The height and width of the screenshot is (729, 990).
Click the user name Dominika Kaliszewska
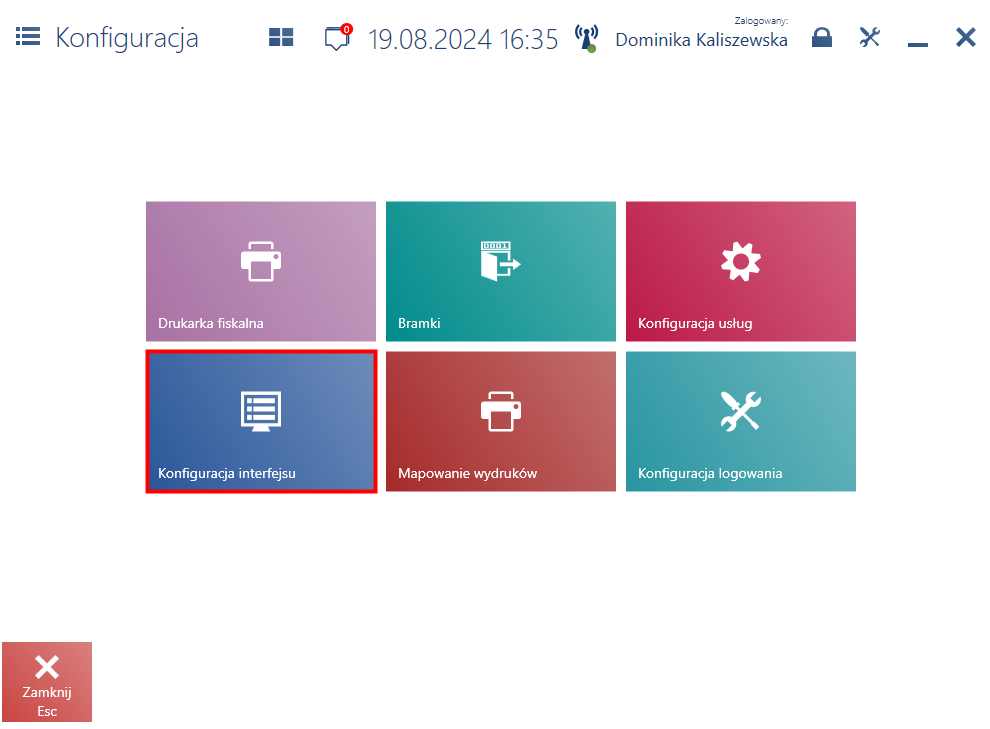[701, 40]
